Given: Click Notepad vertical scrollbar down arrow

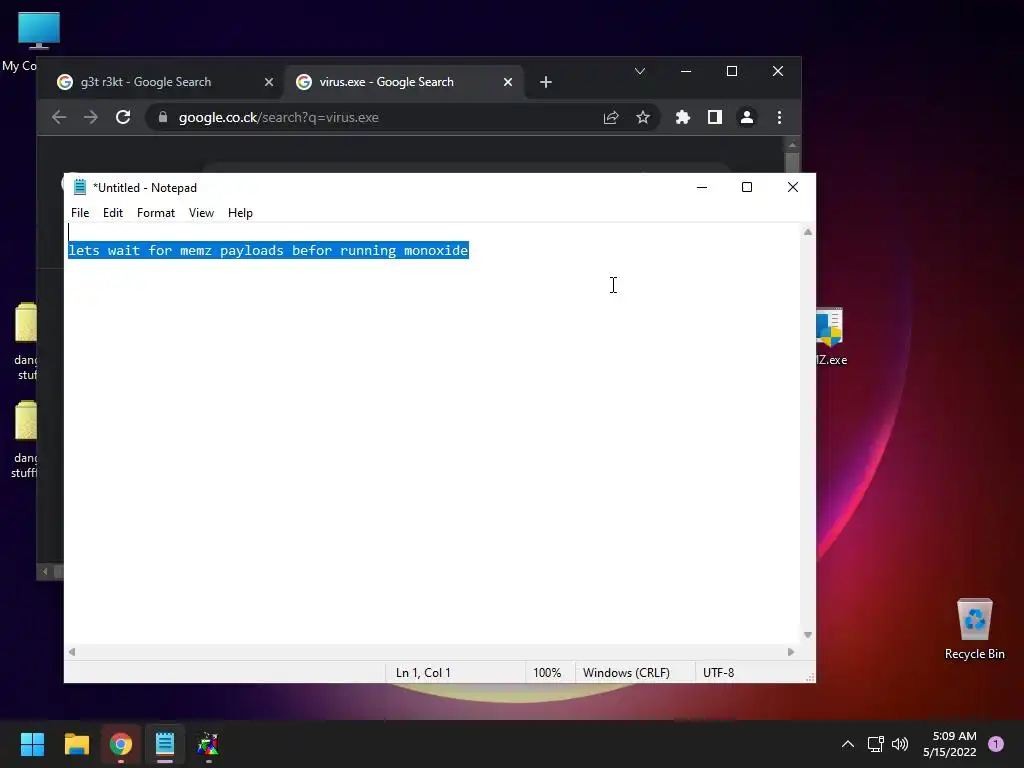Looking at the screenshot, I should 808,635.
